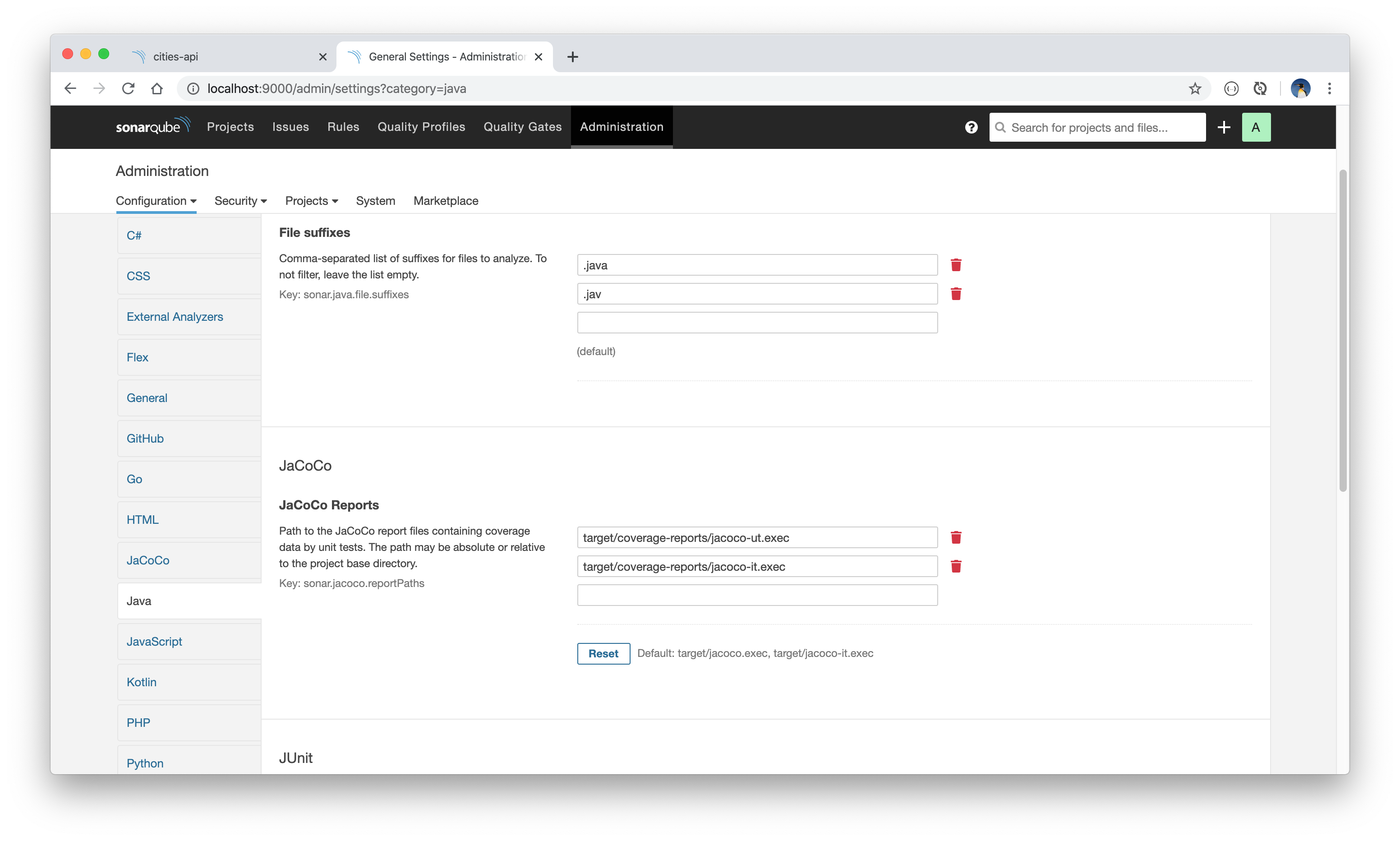Reload the page in browser
This screenshot has height=841, width=1400.
[128, 89]
